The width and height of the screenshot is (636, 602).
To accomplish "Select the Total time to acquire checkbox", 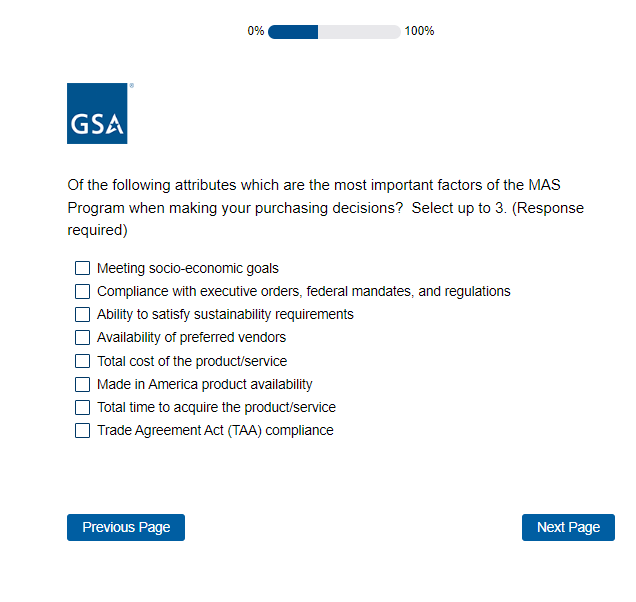I will (82, 407).
